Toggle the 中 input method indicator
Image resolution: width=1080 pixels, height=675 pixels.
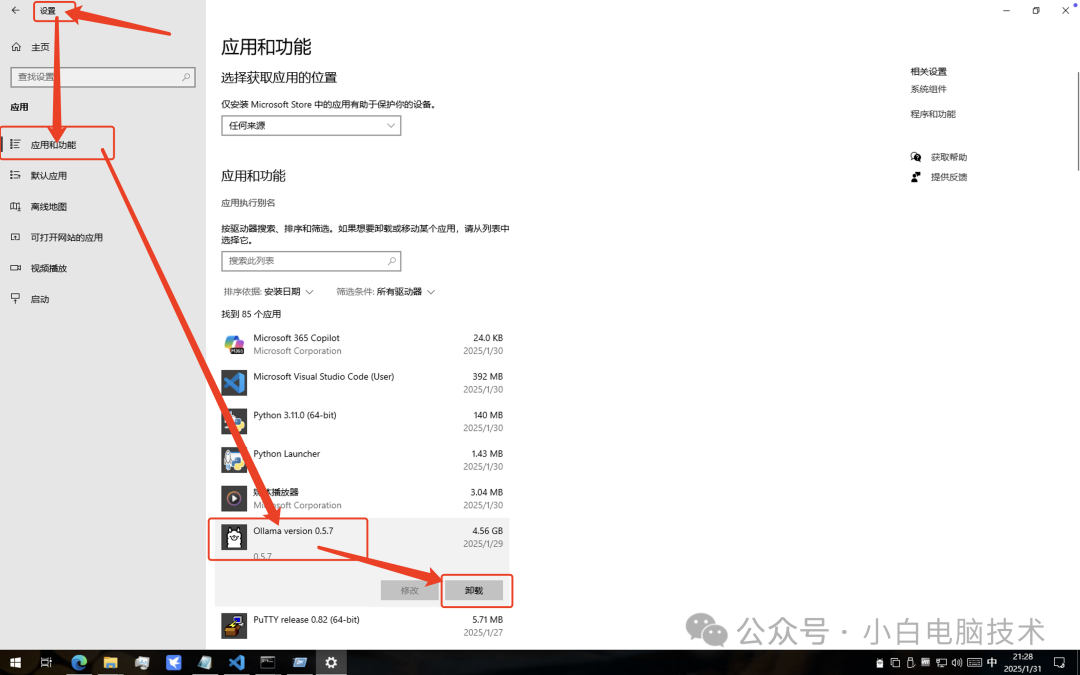(992, 663)
